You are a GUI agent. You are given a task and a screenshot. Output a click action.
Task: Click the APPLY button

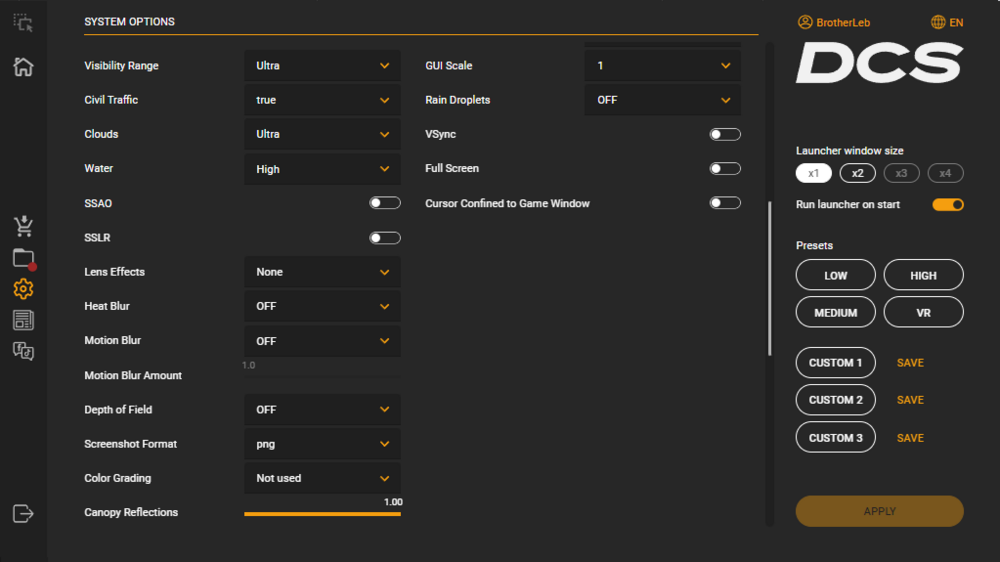coord(879,511)
